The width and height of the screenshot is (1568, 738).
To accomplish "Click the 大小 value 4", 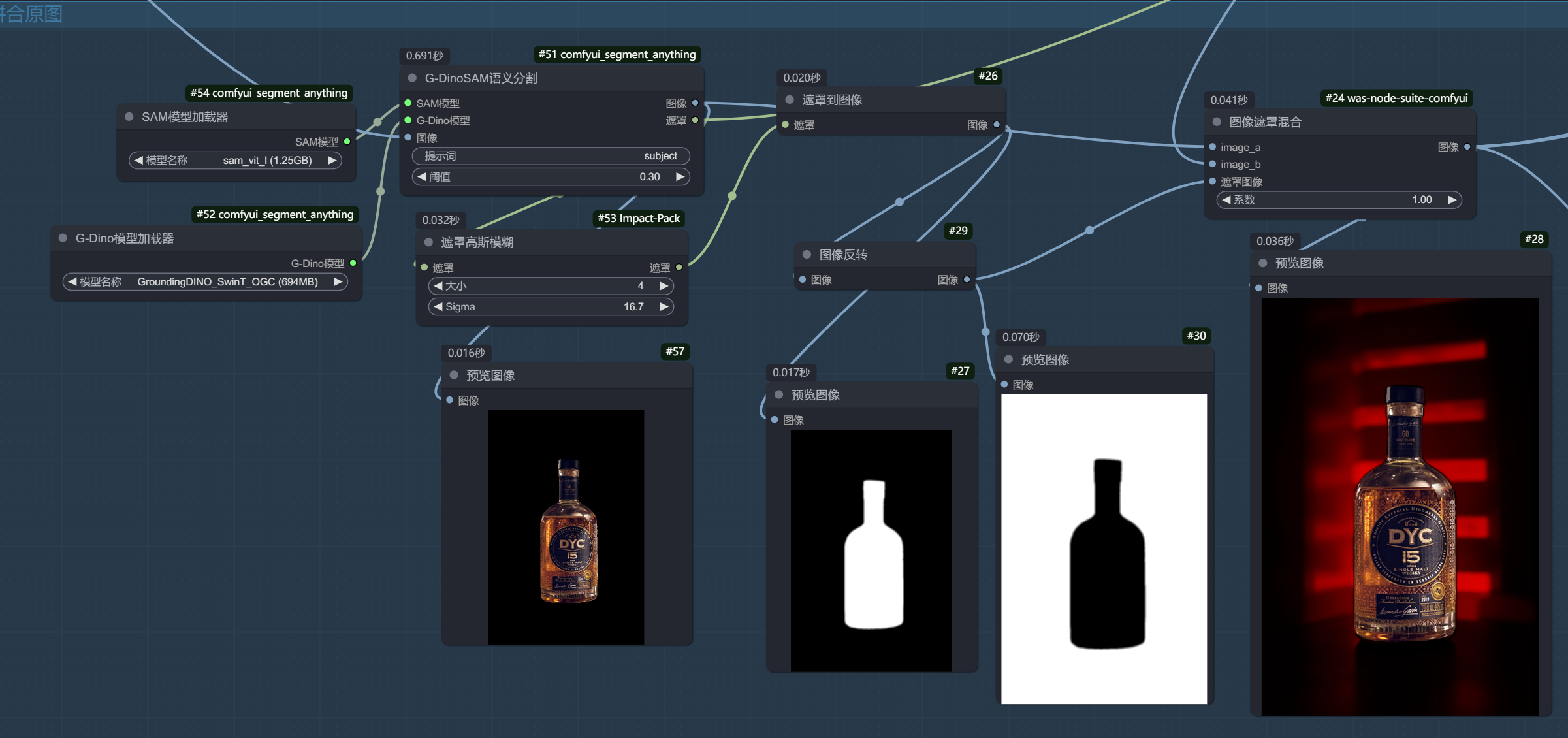I will coord(641,286).
